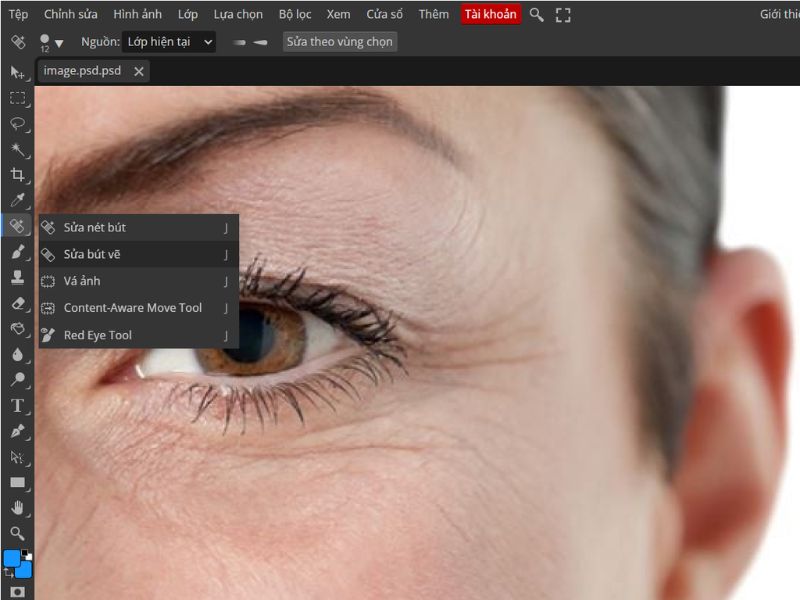Open the Chỉnh sửa menu
This screenshot has width=800, height=600.
point(70,14)
